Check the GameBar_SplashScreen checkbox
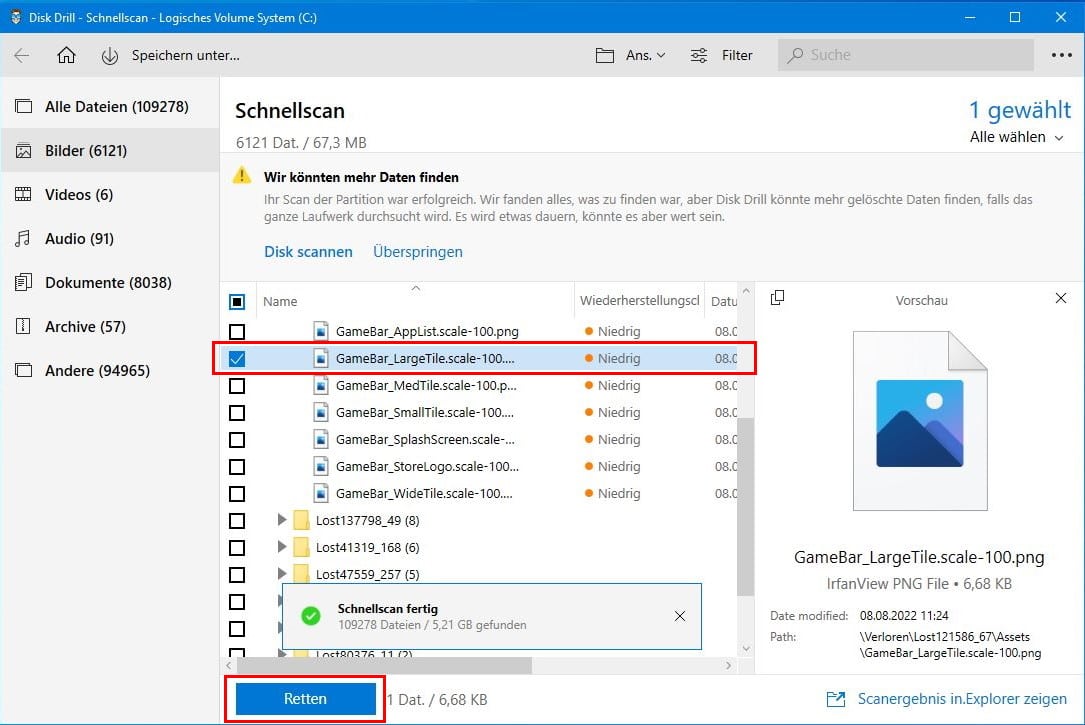The width and height of the screenshot is (1085, 725). tap(237, 439)
